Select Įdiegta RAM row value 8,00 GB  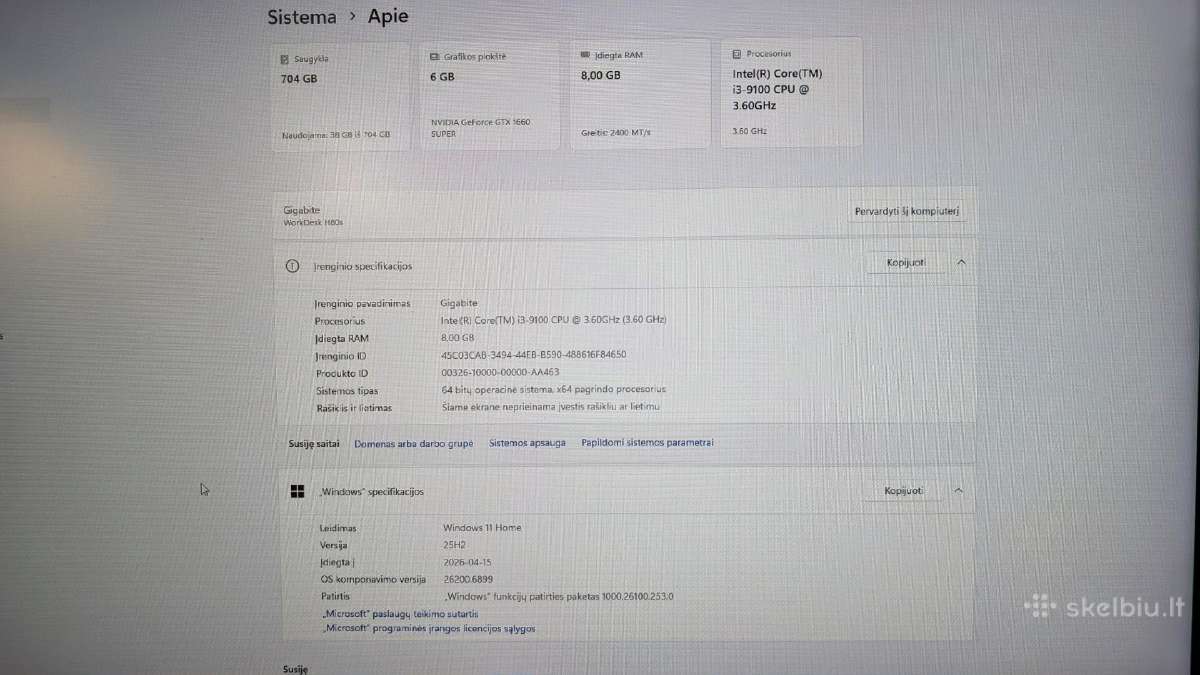click(457, 338)
